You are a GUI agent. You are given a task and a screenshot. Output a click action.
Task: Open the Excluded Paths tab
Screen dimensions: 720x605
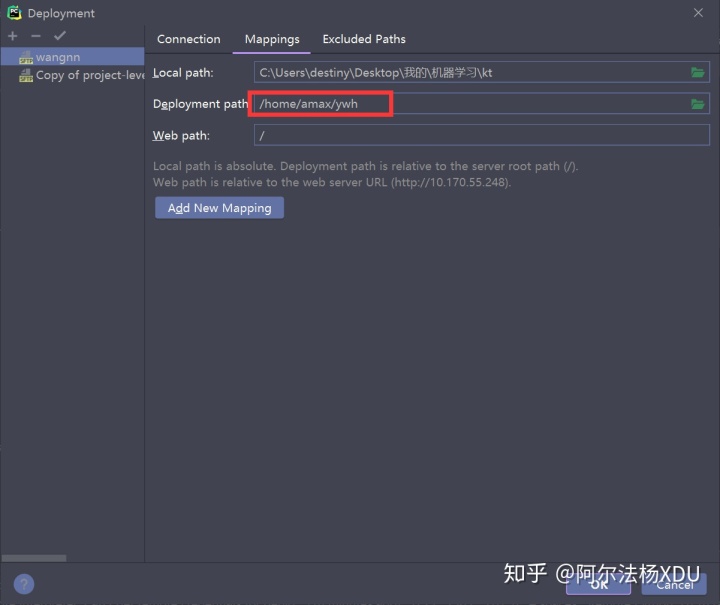(364, 39)
